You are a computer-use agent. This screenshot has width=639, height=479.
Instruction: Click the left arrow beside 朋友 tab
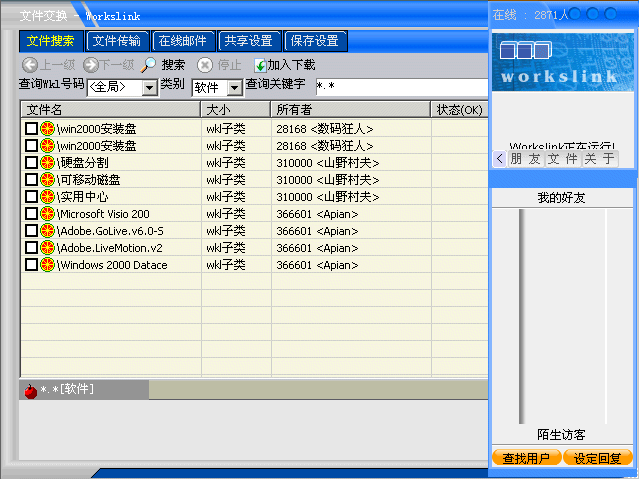(x=500, y=159)
